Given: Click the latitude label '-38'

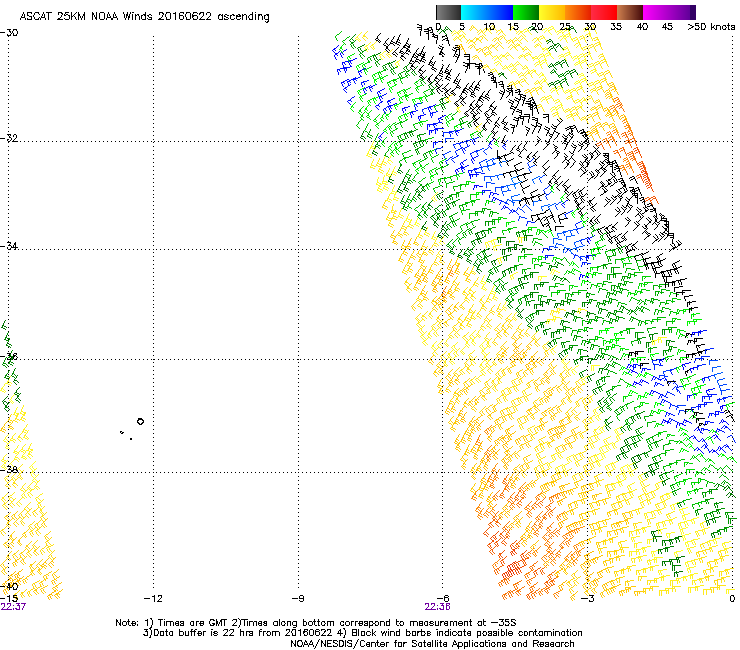Looking at the screenshot, I should pyautogui.click(x=9, y=469).
